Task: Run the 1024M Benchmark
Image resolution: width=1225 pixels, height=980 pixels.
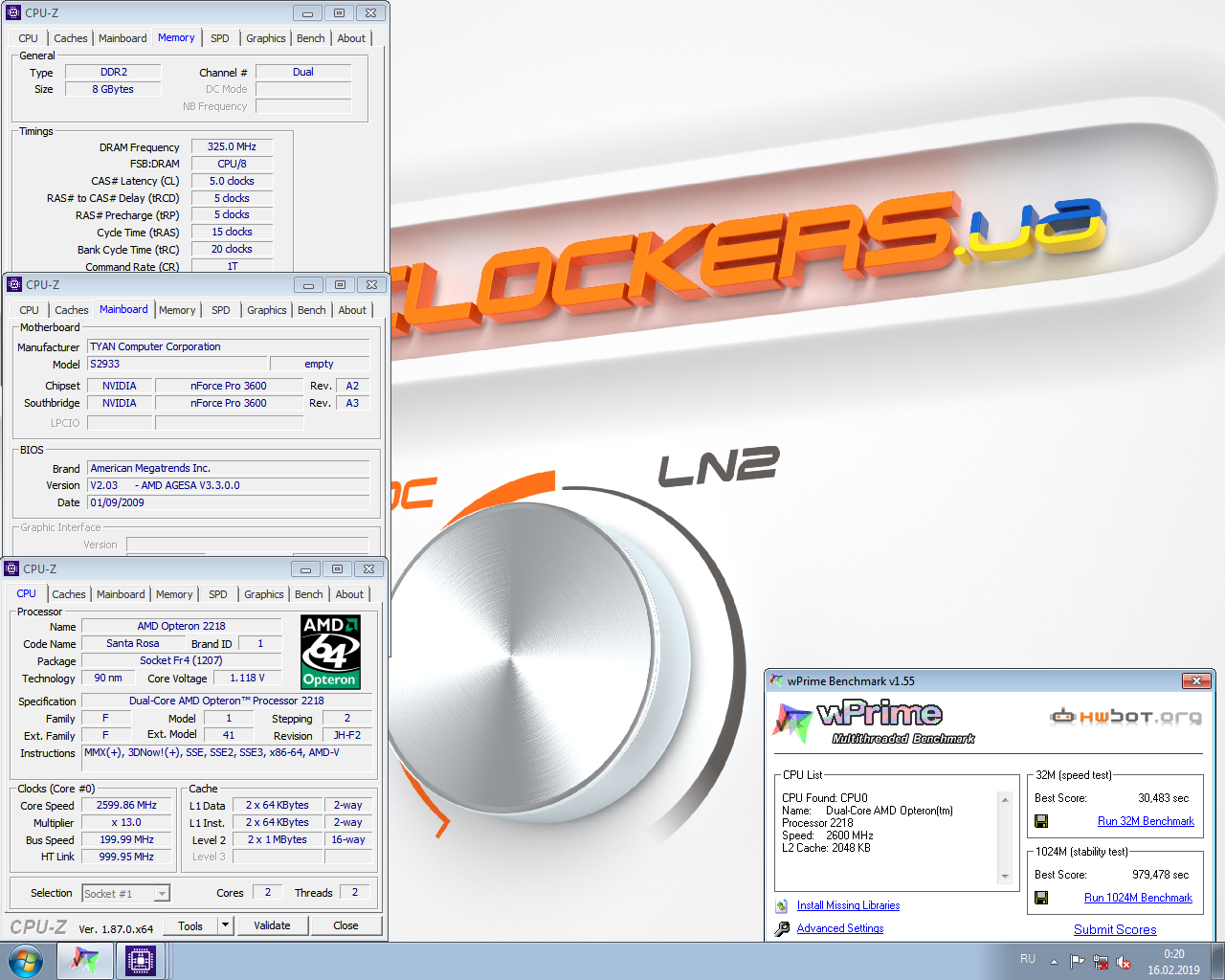Action: pyautogui.click(x=1138, y=898)
